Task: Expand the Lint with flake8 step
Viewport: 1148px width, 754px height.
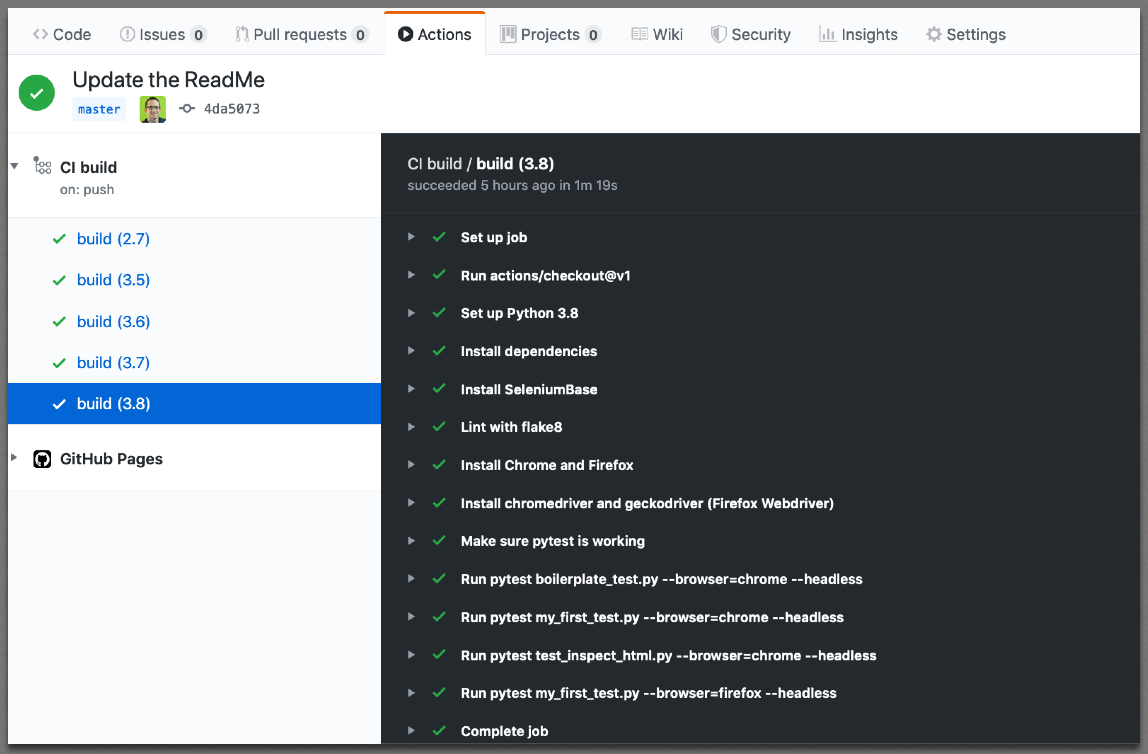Action: [x=411, y=427]
